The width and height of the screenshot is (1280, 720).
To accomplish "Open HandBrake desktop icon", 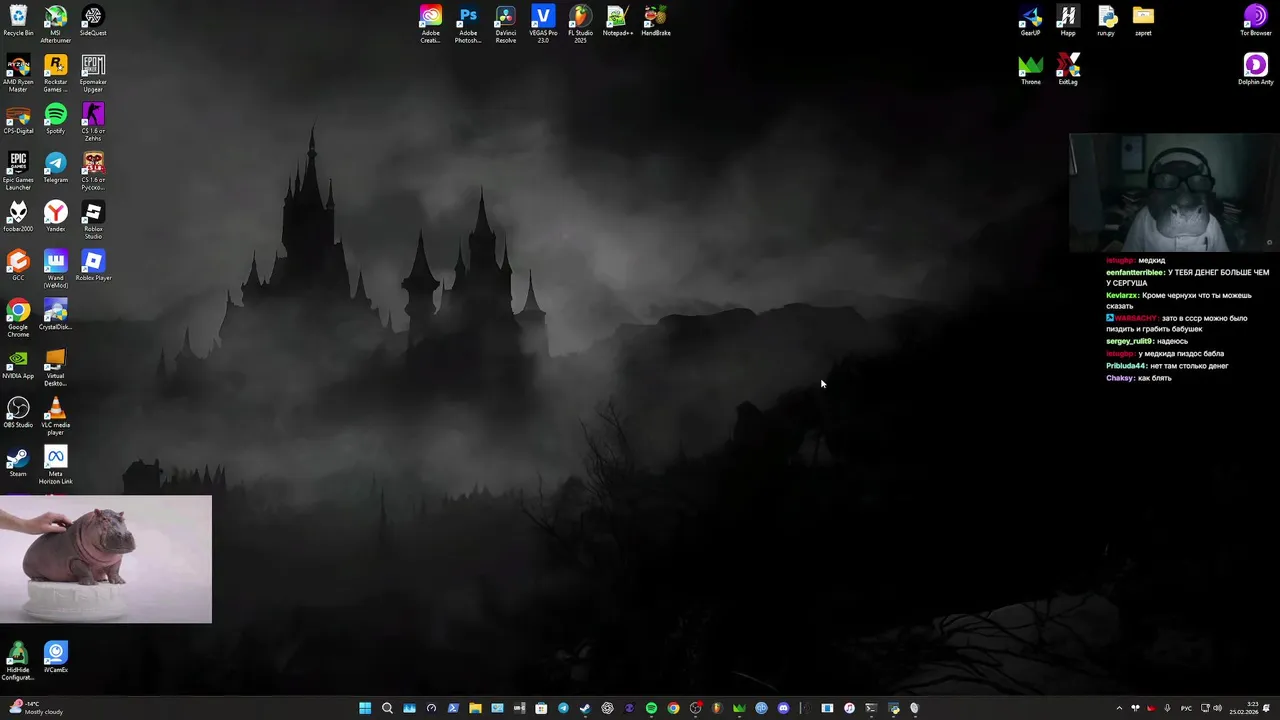I will [656, 21].
